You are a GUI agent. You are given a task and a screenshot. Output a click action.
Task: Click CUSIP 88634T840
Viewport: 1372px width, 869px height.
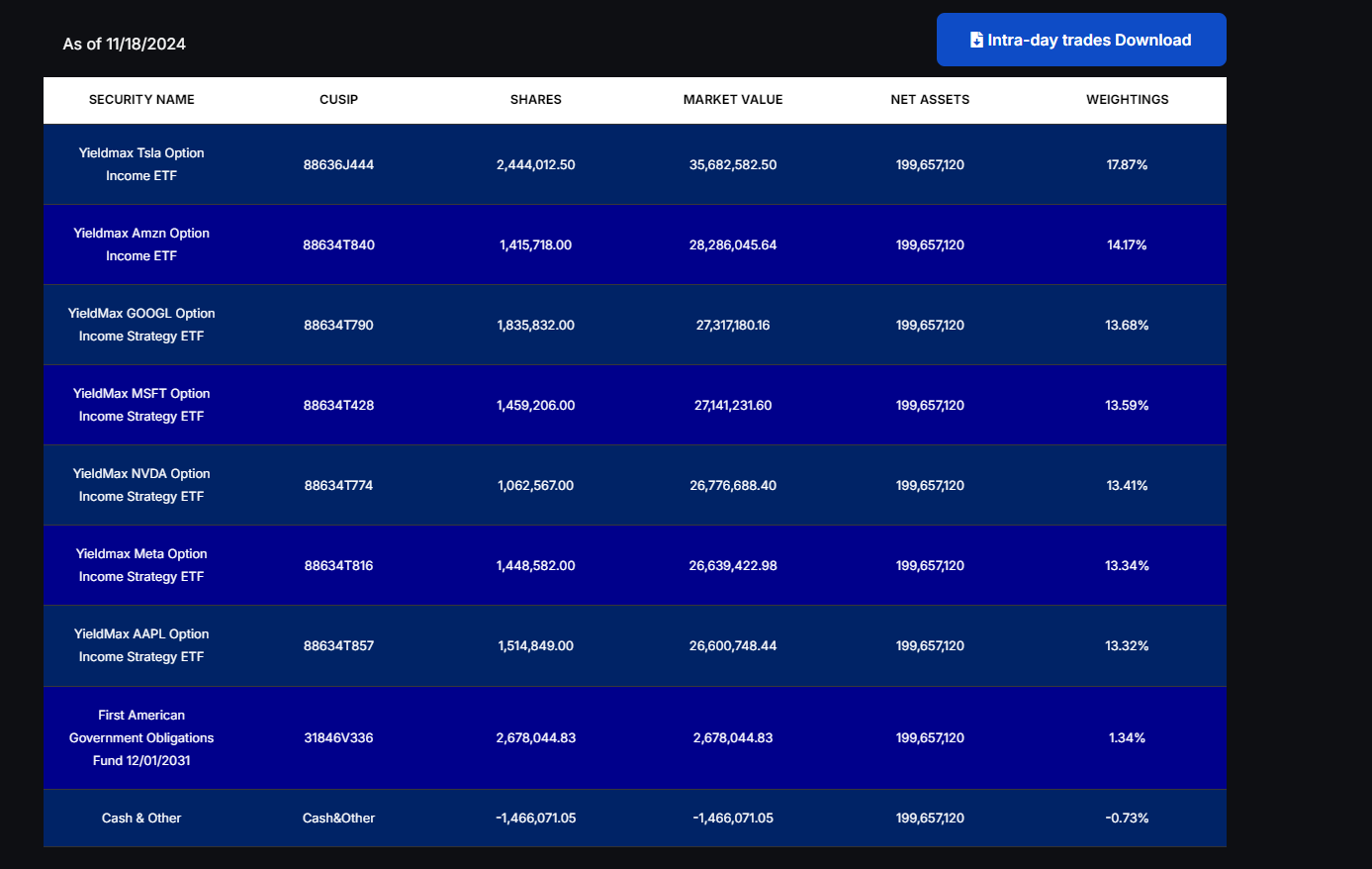pyautogui.click(x=338, y=244)
